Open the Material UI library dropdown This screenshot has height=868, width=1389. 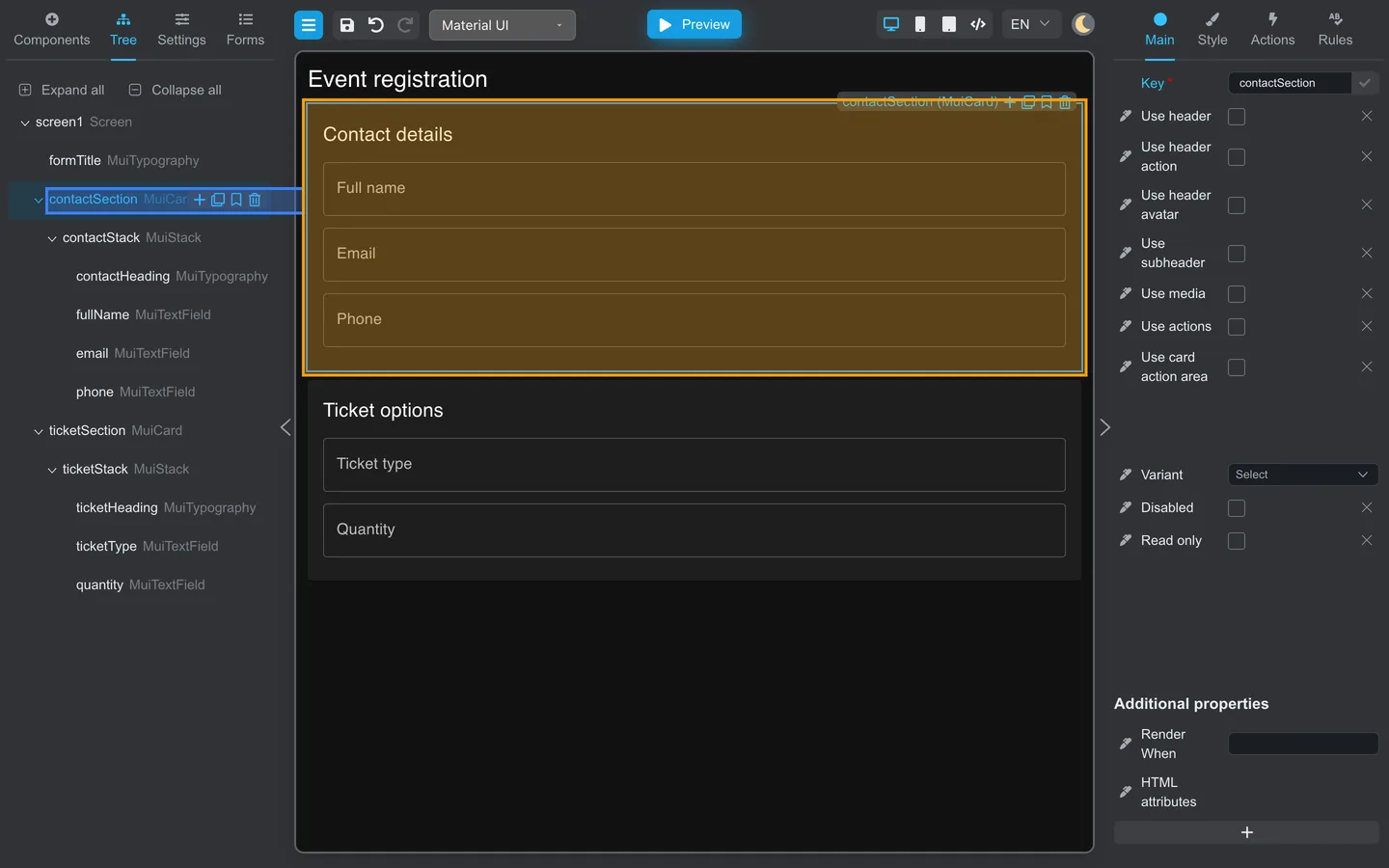tap(503, 25)
